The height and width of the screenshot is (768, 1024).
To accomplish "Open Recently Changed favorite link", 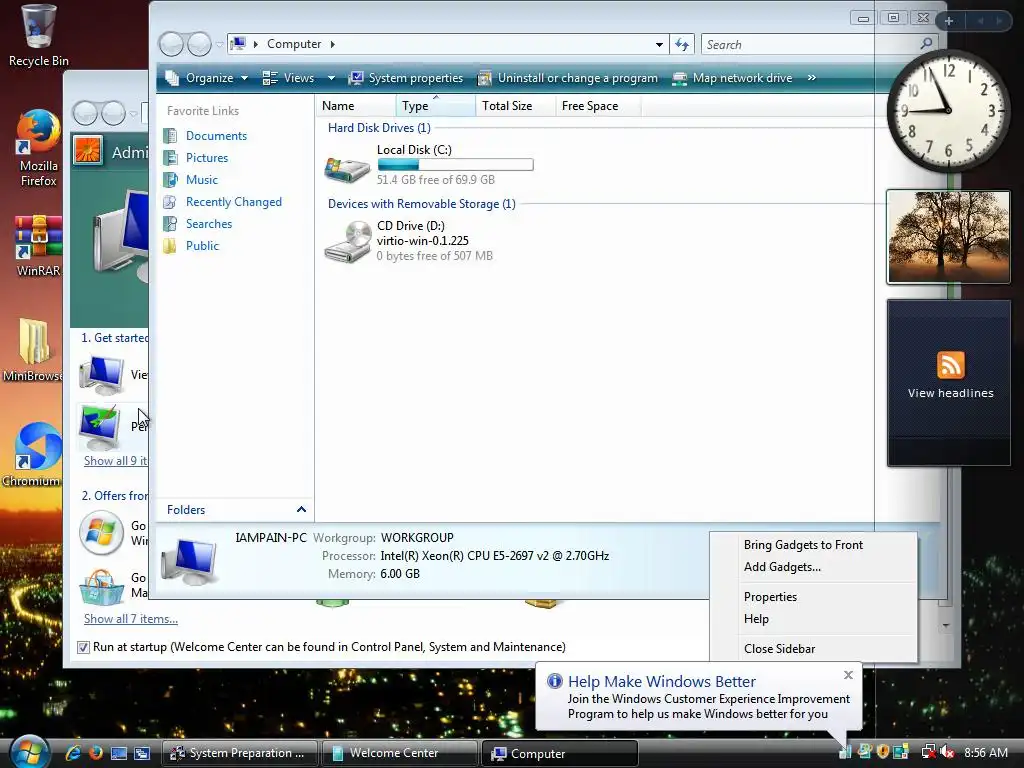I will [x=234, y=202].
